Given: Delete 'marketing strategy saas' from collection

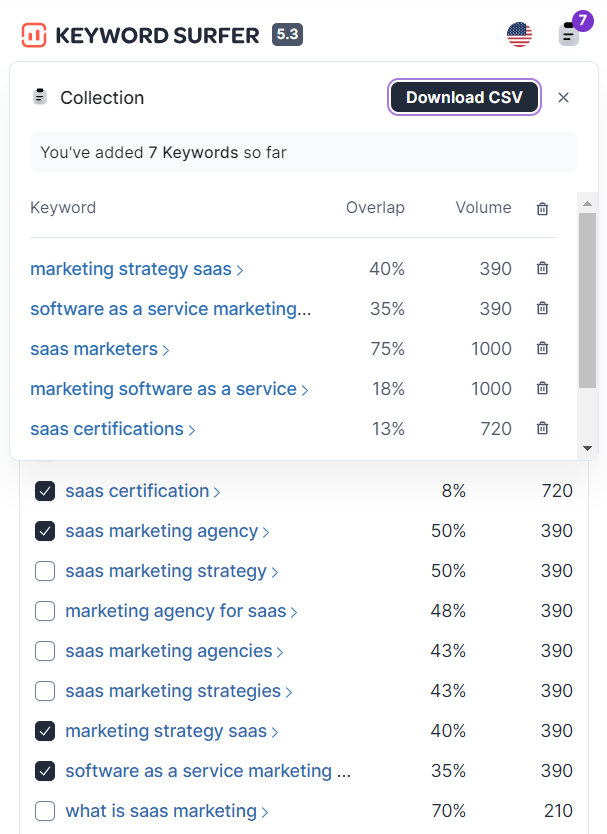Looking at the screenshot, I should pos(542,269).
